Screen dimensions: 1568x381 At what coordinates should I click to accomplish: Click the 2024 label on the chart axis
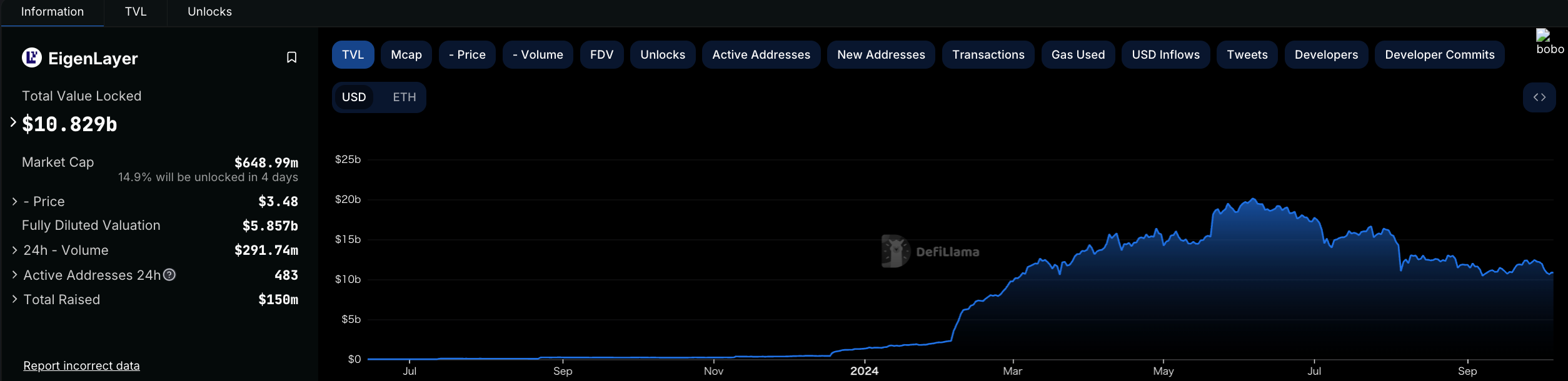[865, 371]
